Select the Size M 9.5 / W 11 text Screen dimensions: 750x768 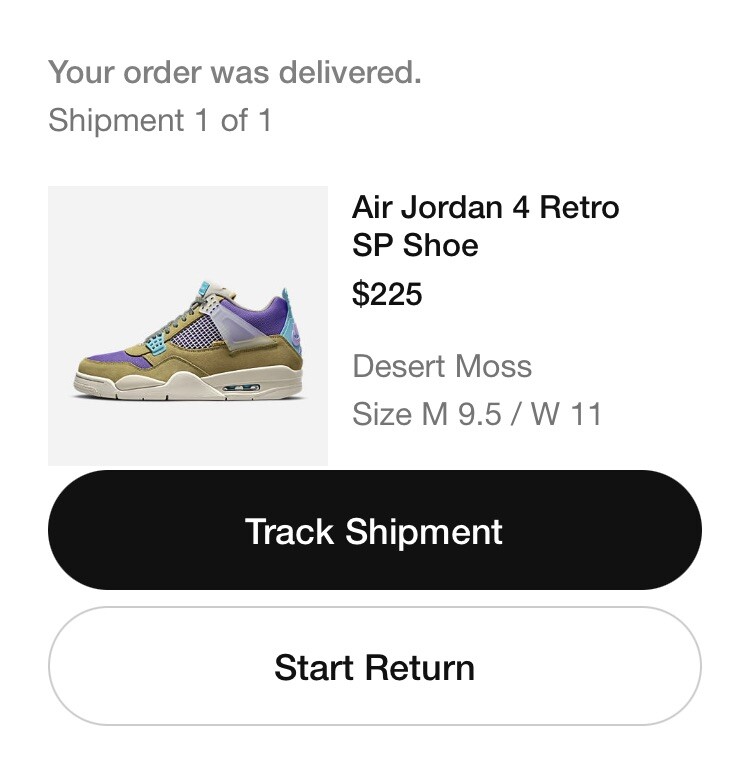[477, 413]
